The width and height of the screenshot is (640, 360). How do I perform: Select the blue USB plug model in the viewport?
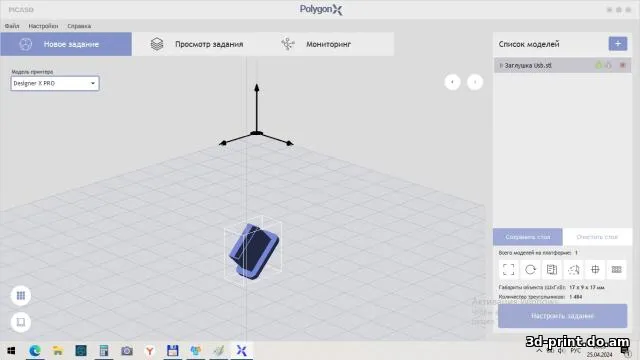(x=254, y=250)
